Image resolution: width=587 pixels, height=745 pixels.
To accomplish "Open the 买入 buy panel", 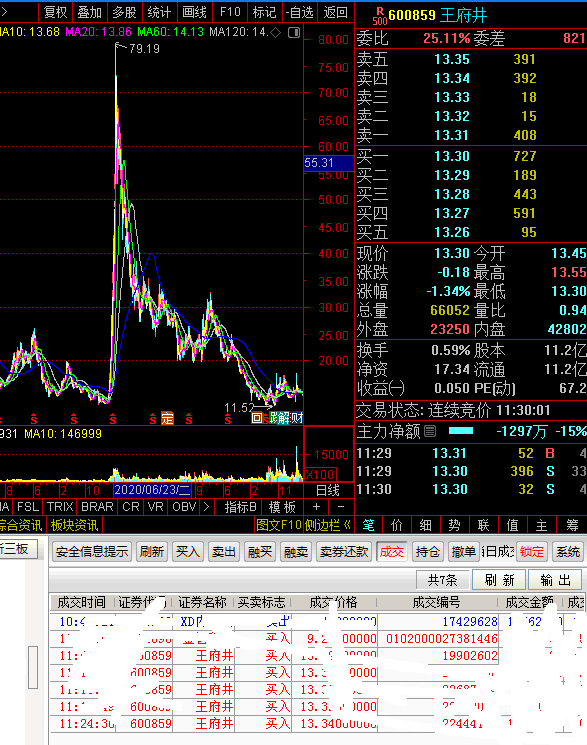I will click(x=188, y=552).
